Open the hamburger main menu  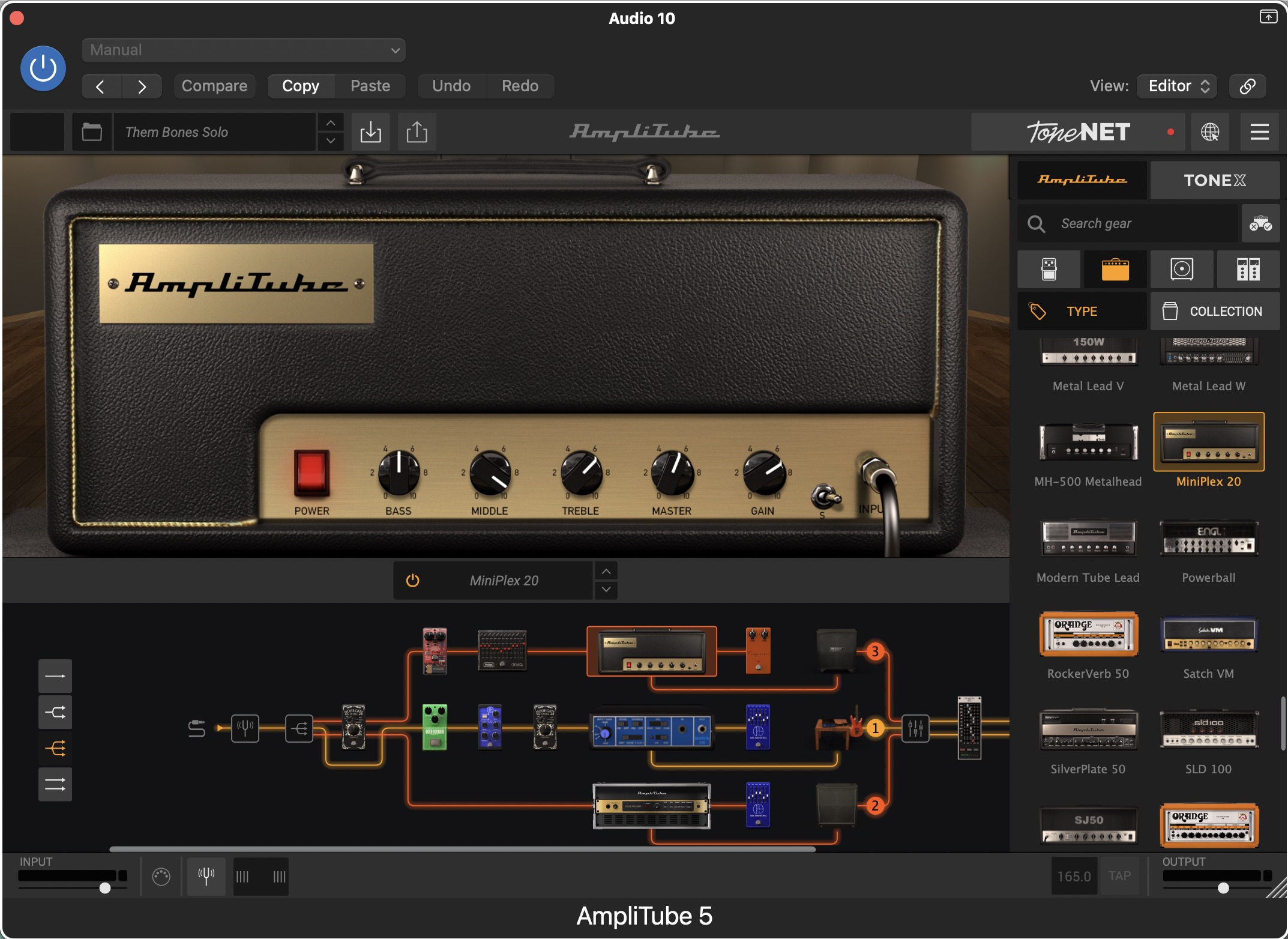1259,132
